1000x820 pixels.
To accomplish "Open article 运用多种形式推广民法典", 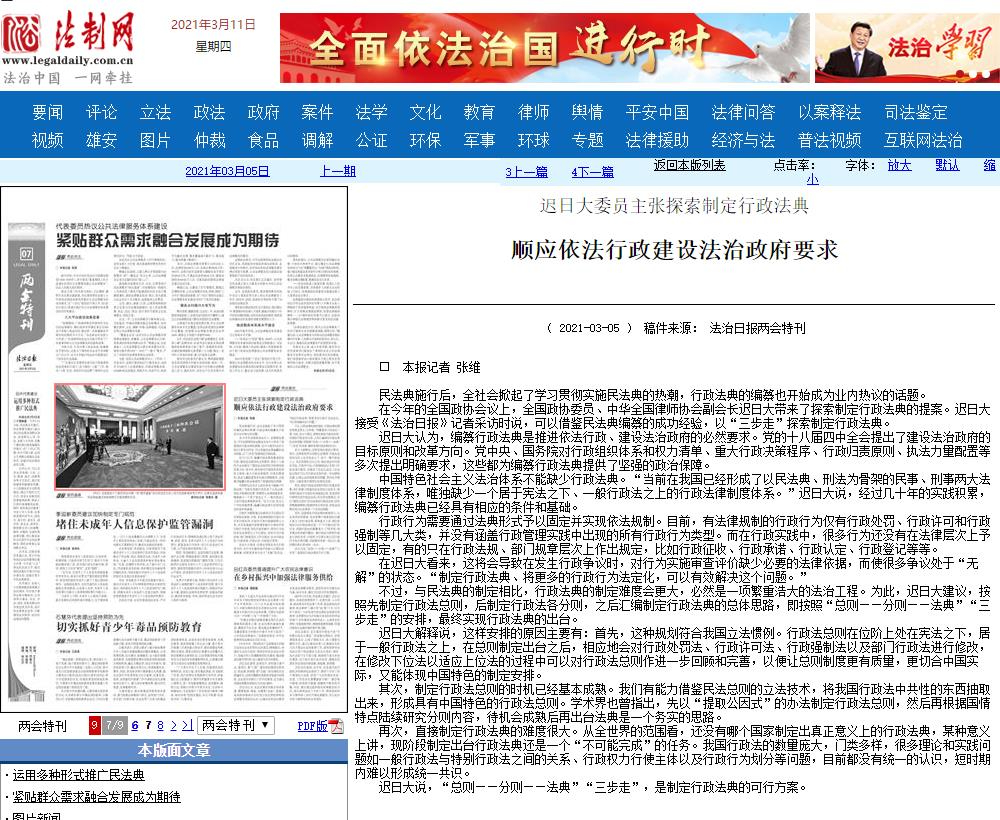I will pyautogui.click(x=78, y=775).
